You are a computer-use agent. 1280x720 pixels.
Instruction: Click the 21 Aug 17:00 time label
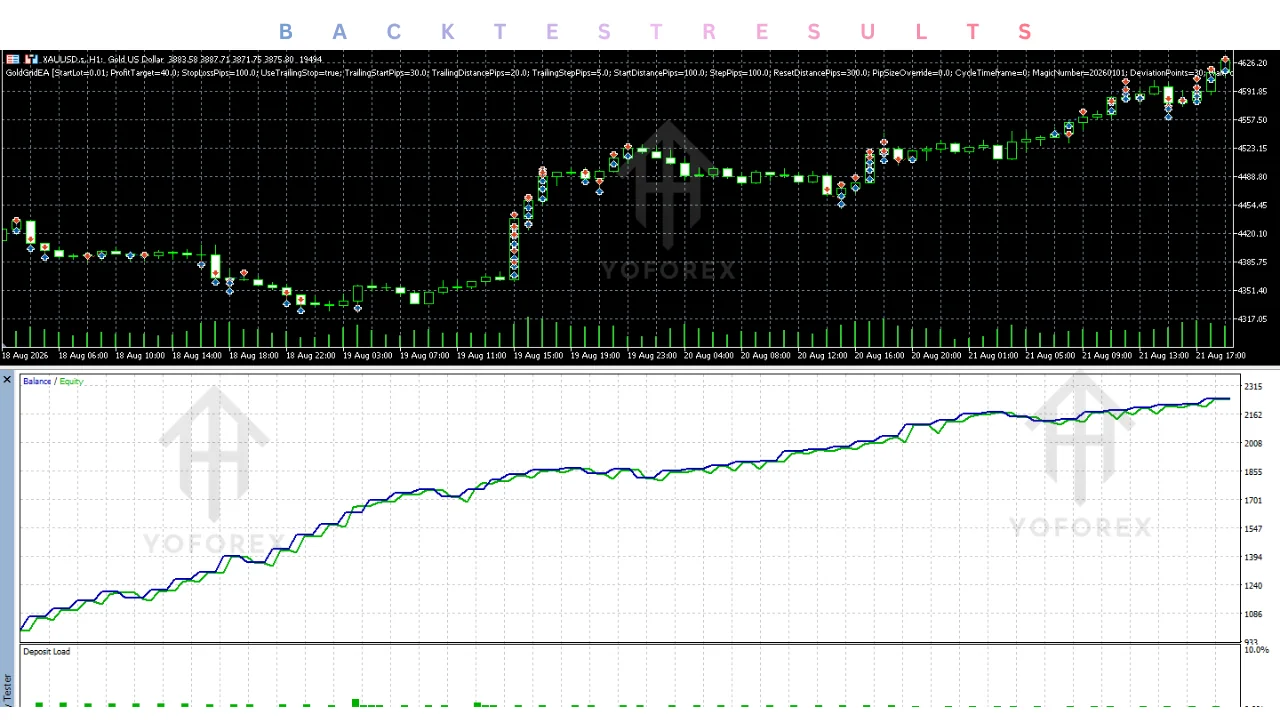1221,355
